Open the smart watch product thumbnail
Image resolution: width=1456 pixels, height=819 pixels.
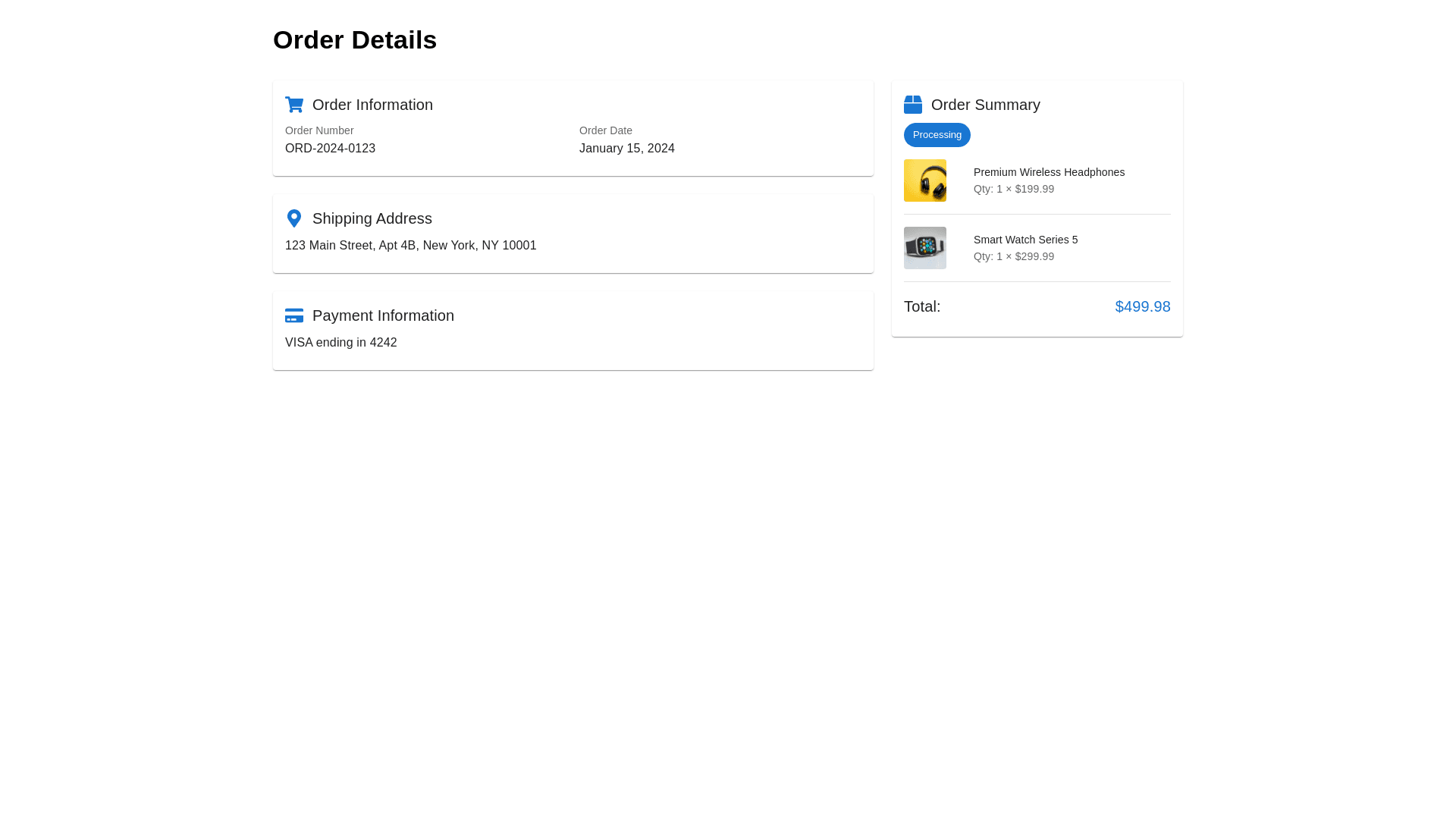[924, 248]
